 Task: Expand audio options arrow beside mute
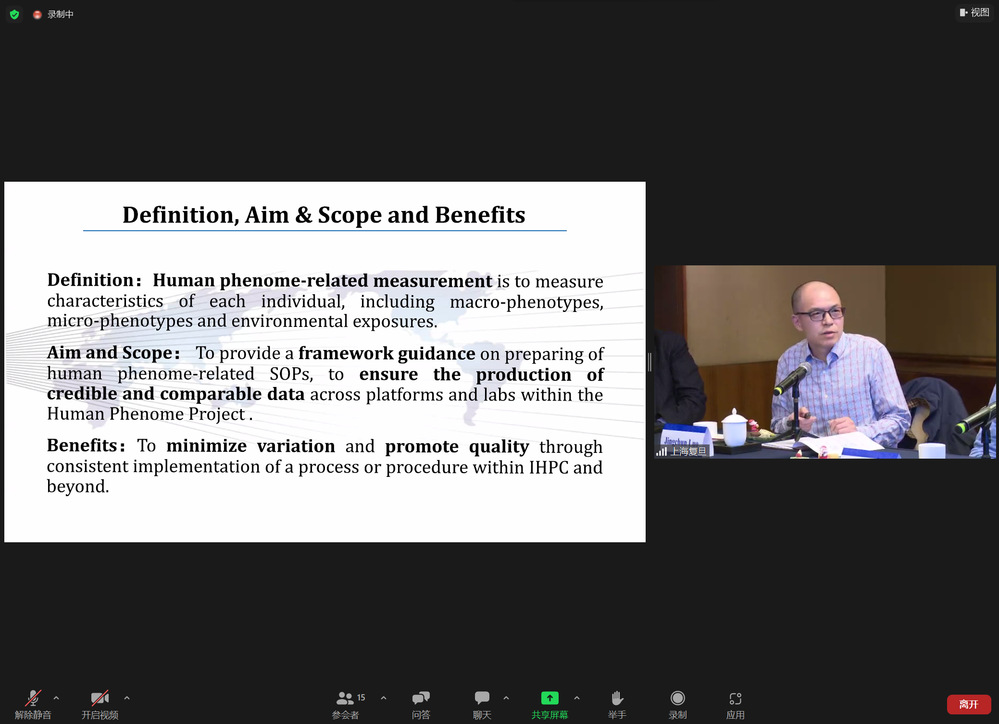(x=56, y=698)
